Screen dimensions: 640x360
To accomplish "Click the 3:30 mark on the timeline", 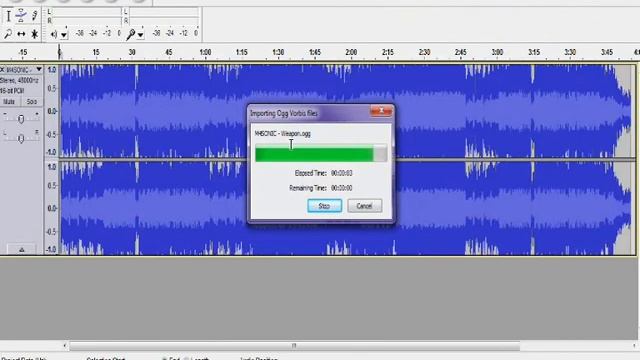I will coord(570,52).
